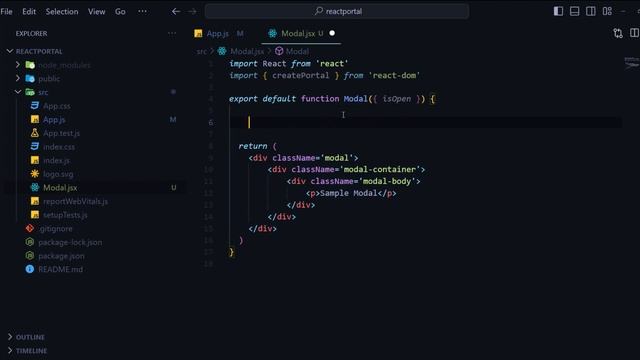
Task: Click the flask test icon beside App.test.js
Action: point(35,133)
